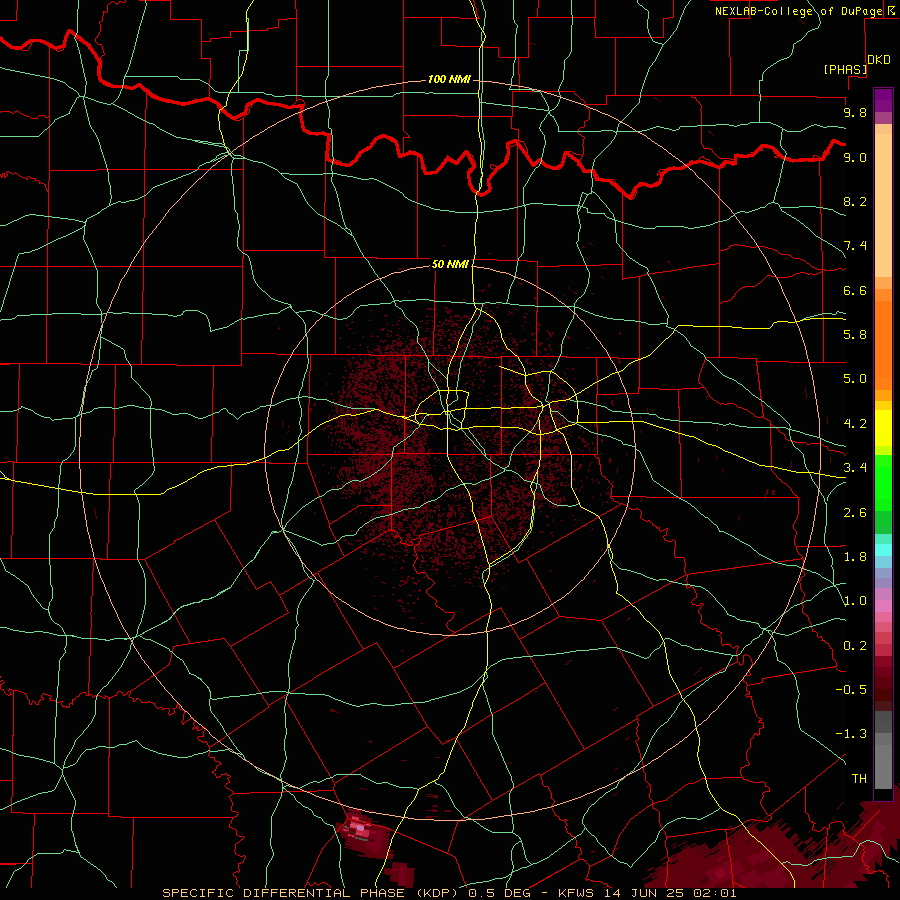Click the 3.4 scale value
Viewport: 900px width, 900px height.
855,468
